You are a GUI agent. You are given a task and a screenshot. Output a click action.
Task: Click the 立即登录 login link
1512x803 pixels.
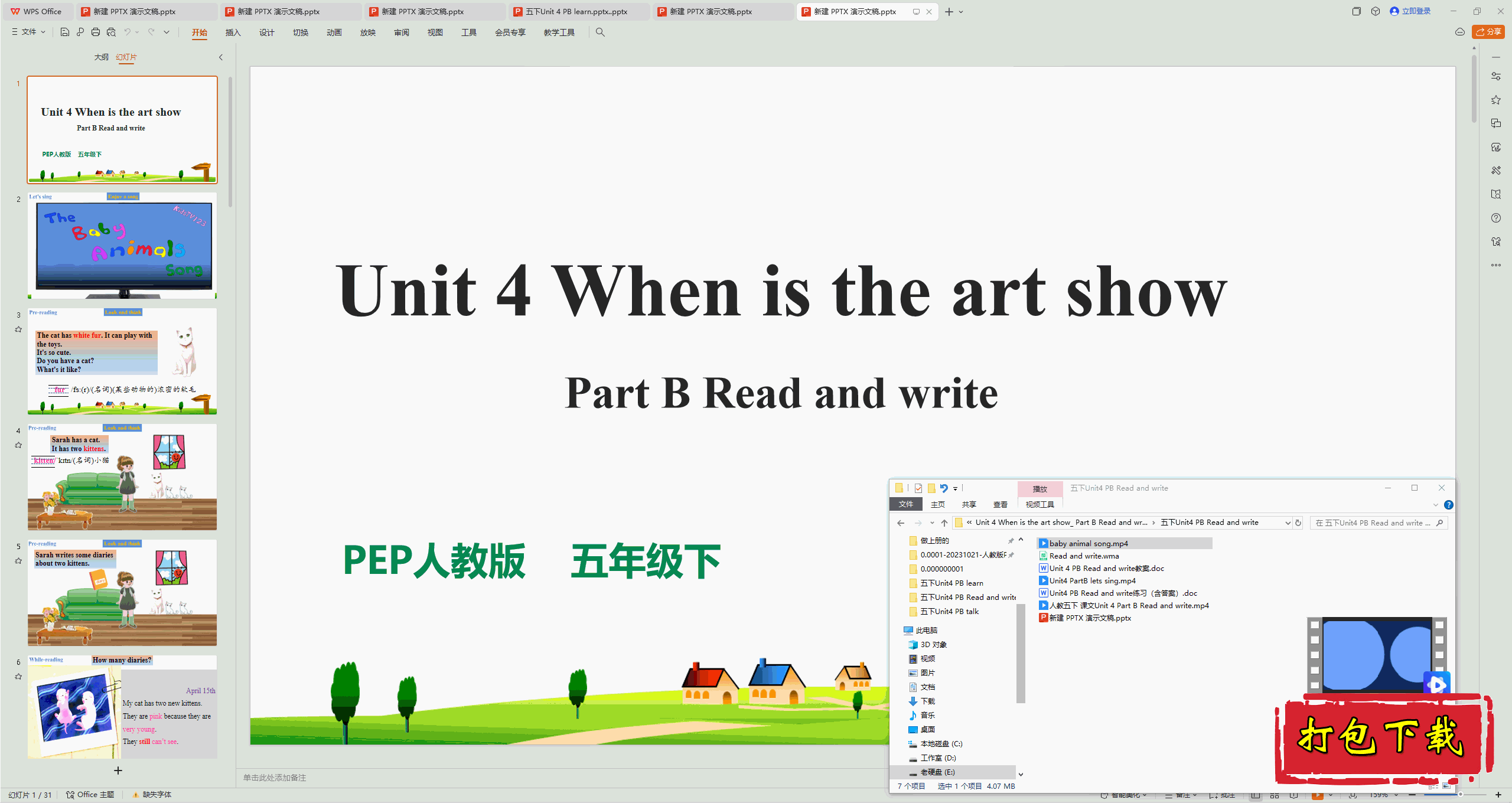(x=1410, y=11)
